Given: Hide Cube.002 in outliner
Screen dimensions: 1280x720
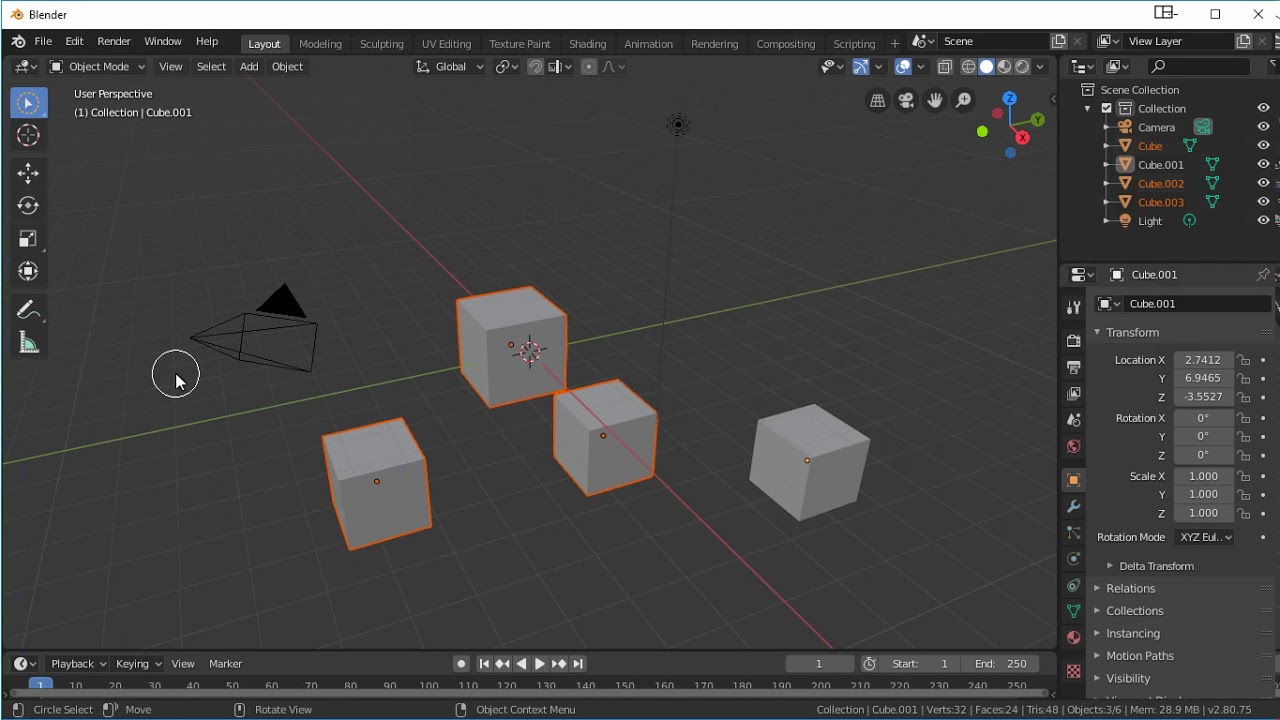Looking at the screenshot, I should [1263, 183].
